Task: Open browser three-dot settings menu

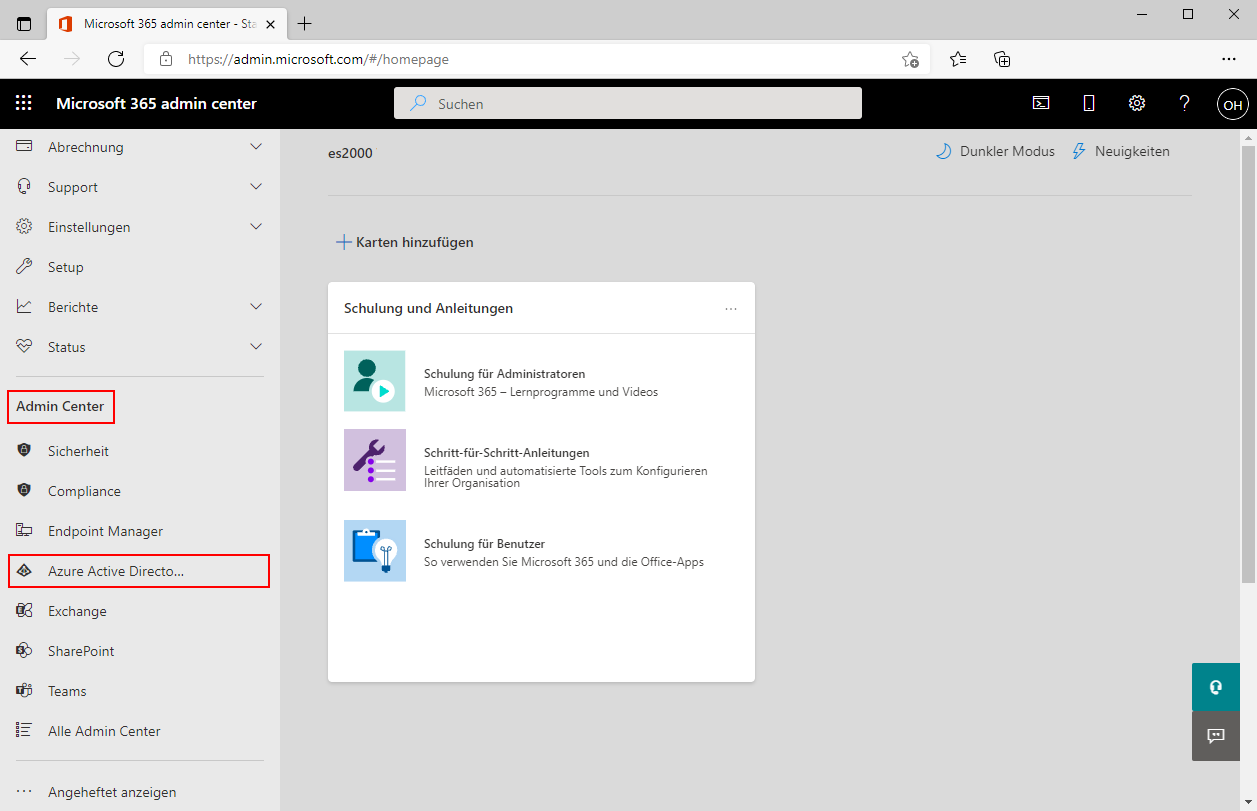Action: pos(1229,59)
